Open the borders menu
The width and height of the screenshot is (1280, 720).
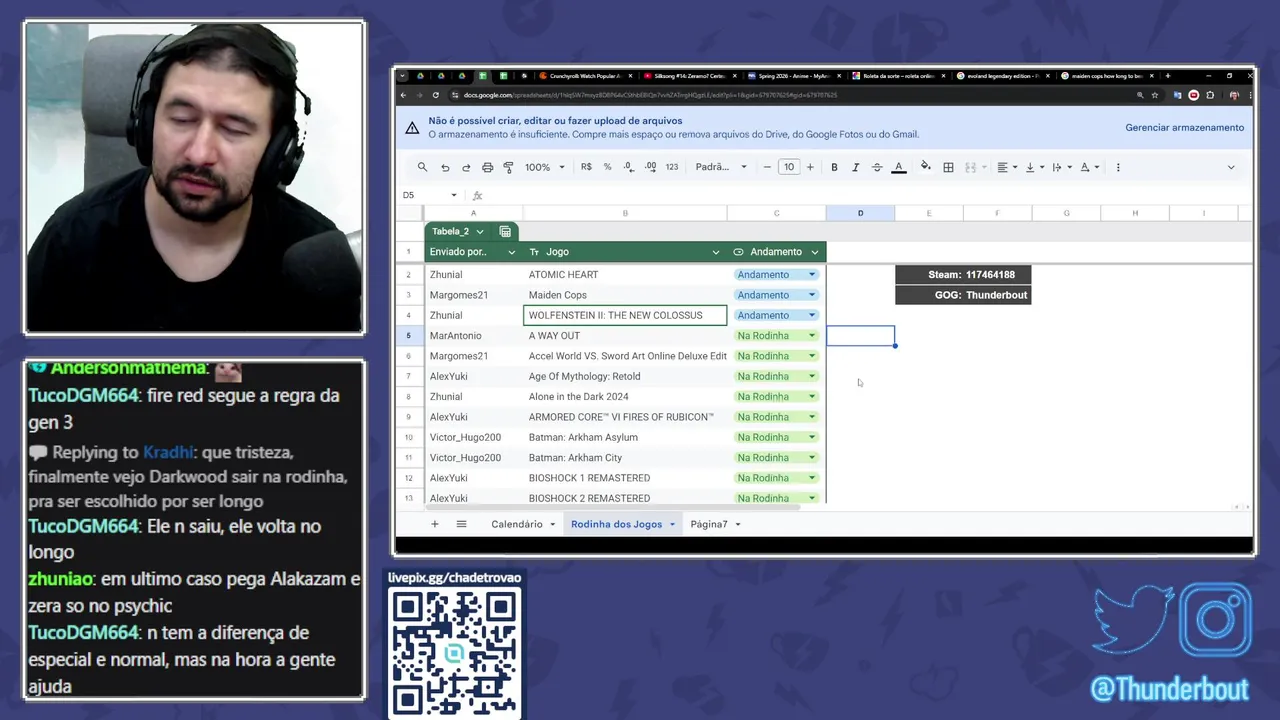point(948,167)
